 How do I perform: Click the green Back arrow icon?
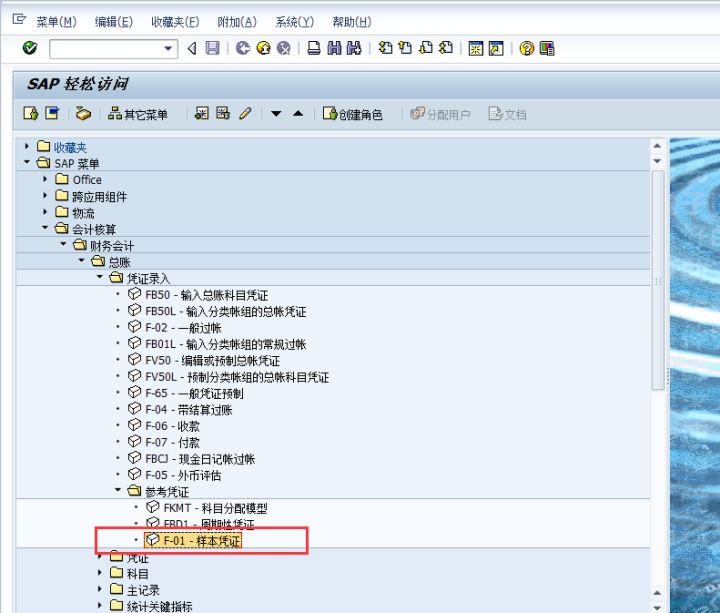pos(243,48)
